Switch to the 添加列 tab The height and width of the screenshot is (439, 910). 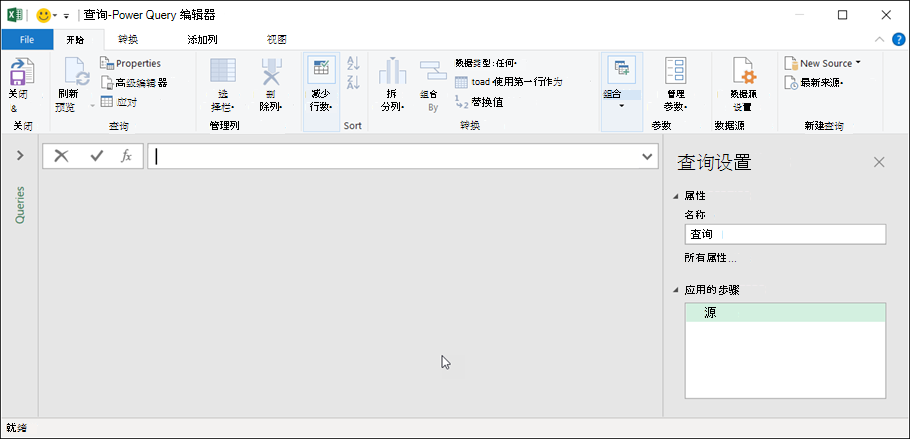click(x=202, y=40)
